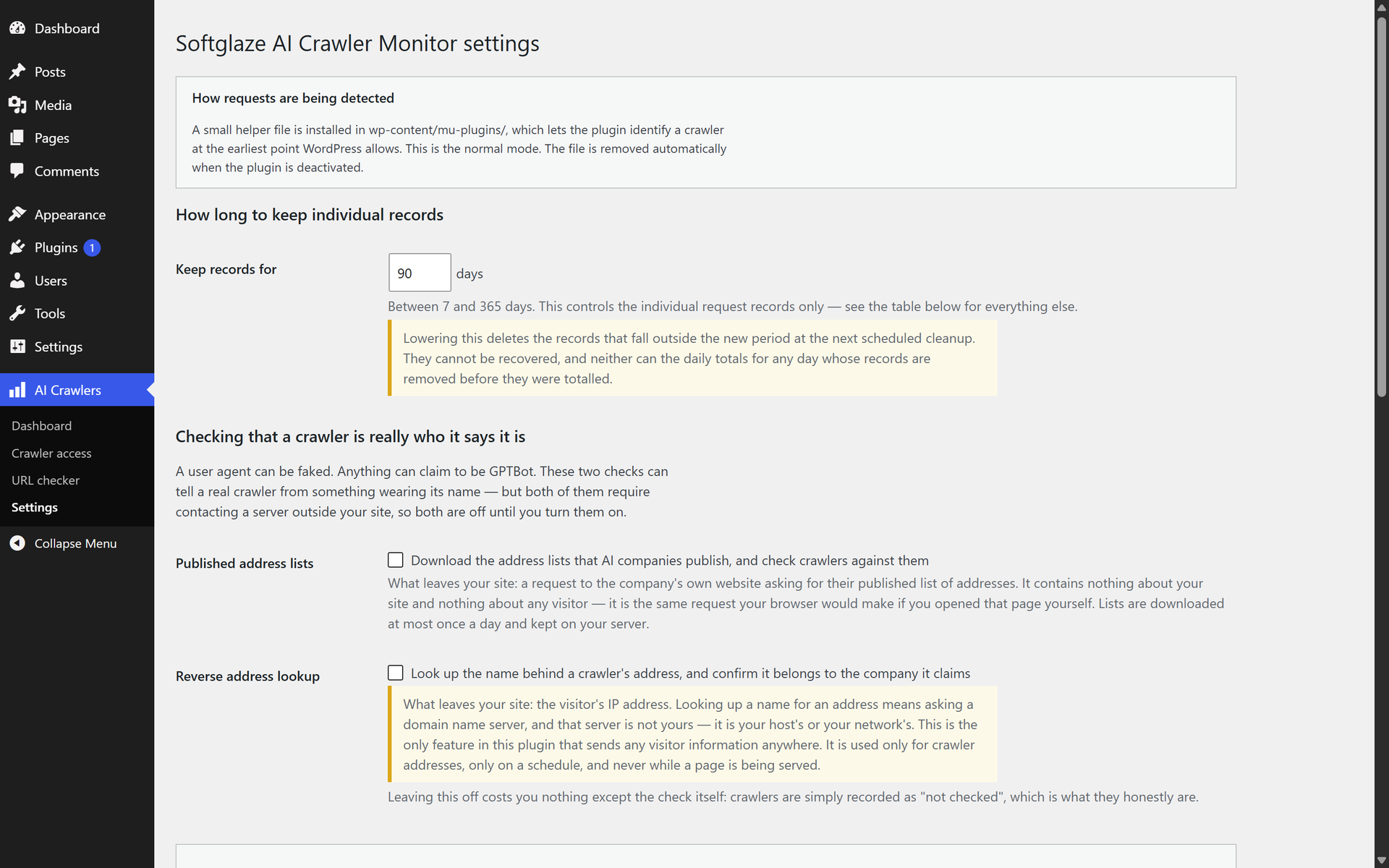
Task: Click the Media library icon
Action: [x=17, y=105]
